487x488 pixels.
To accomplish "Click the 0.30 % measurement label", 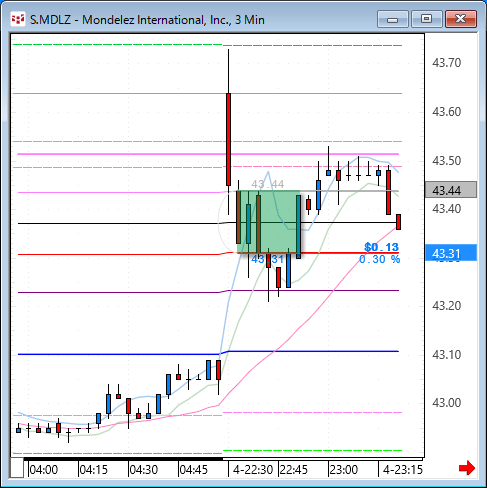I will (x=380, y=259).
